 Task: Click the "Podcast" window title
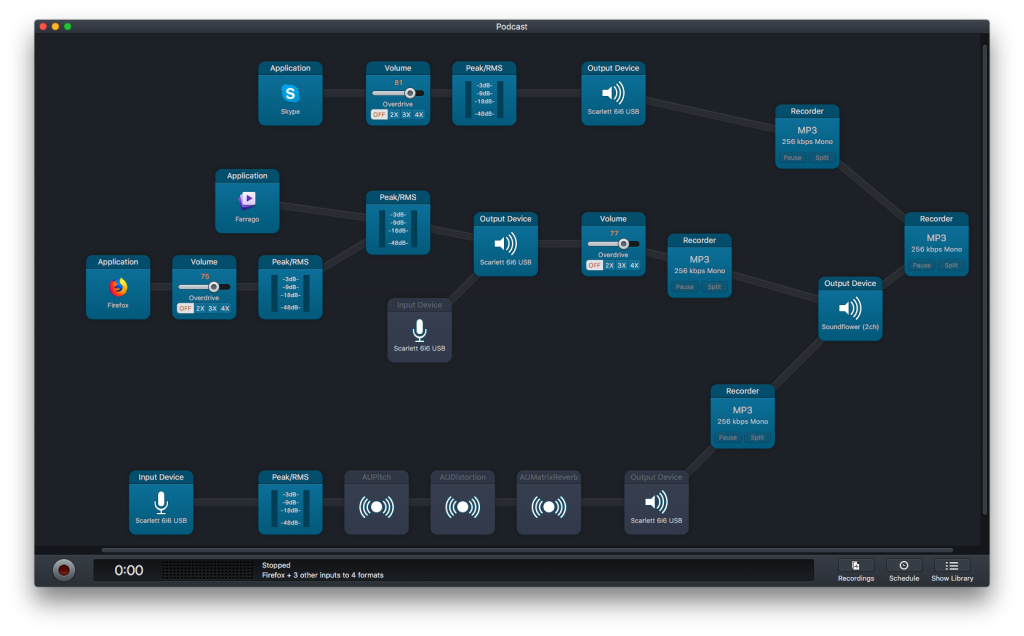point(511,27)
